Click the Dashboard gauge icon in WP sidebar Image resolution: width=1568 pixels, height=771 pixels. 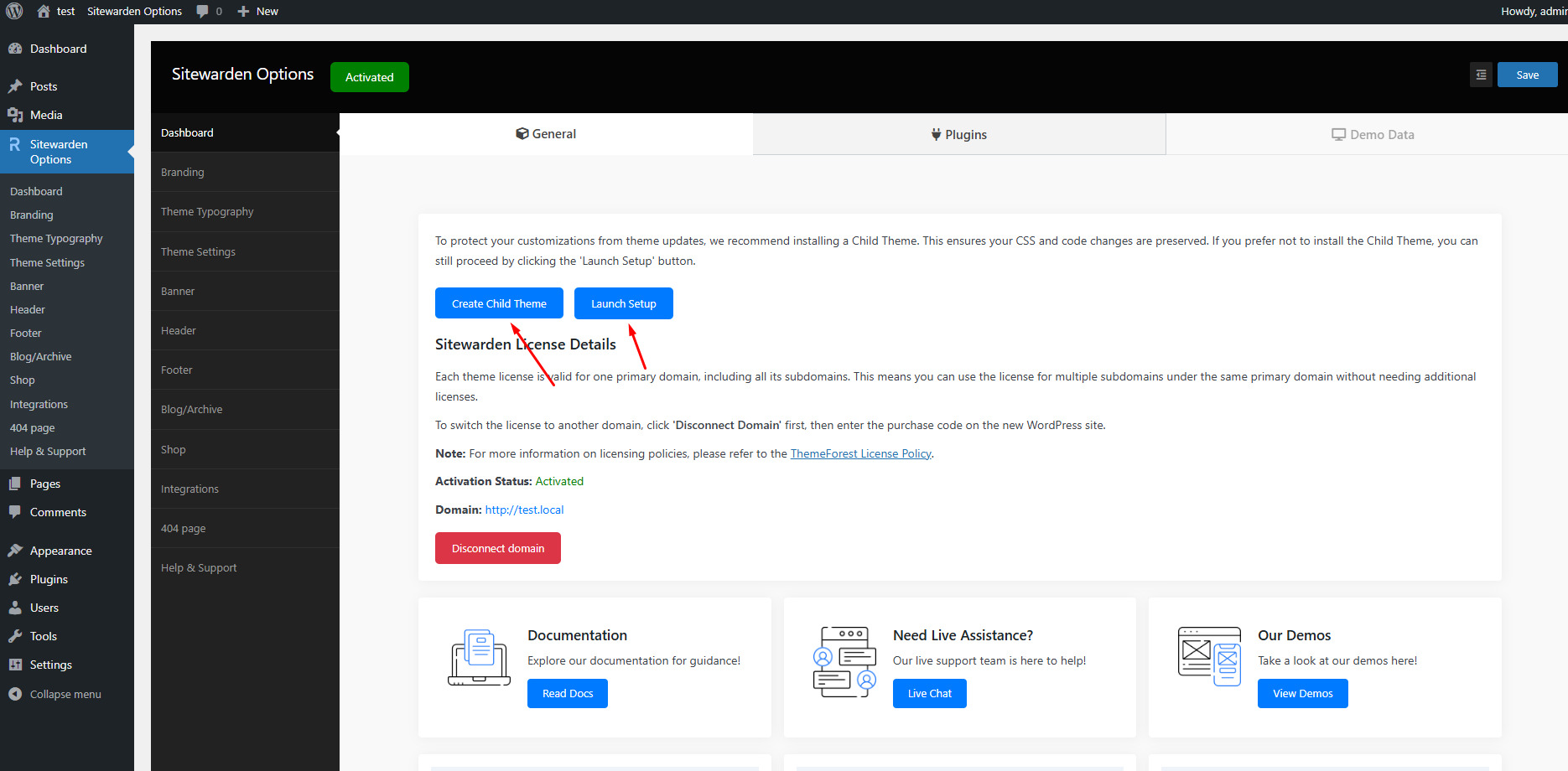pos(15,49)
